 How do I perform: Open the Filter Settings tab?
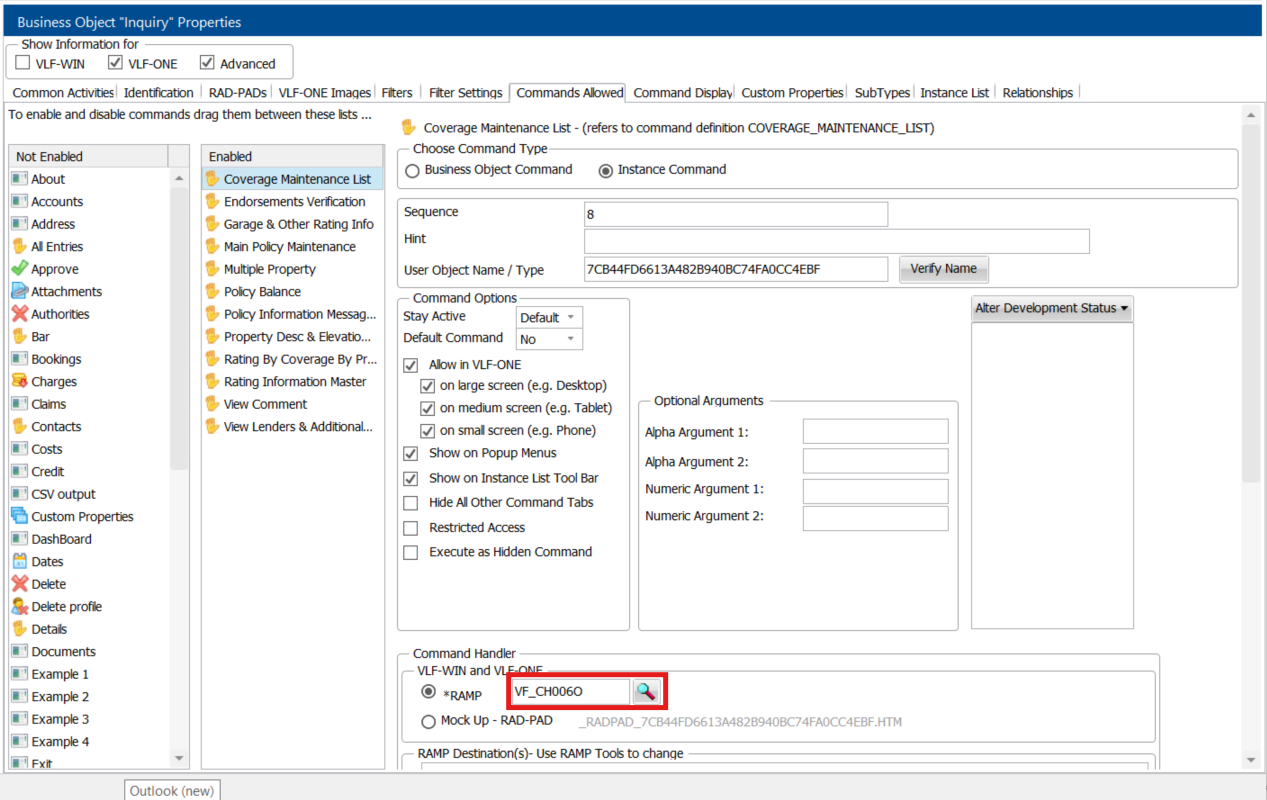click(465, 92)
